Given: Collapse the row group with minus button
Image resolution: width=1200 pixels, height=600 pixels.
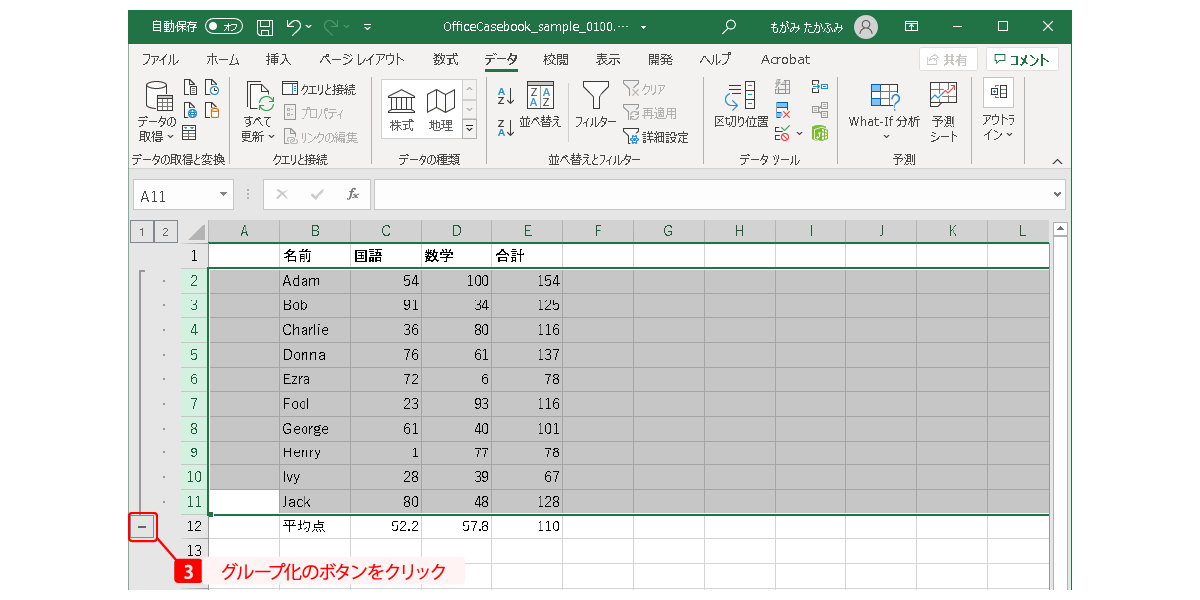Looking at the screenshot, I should tap(143, 526).
